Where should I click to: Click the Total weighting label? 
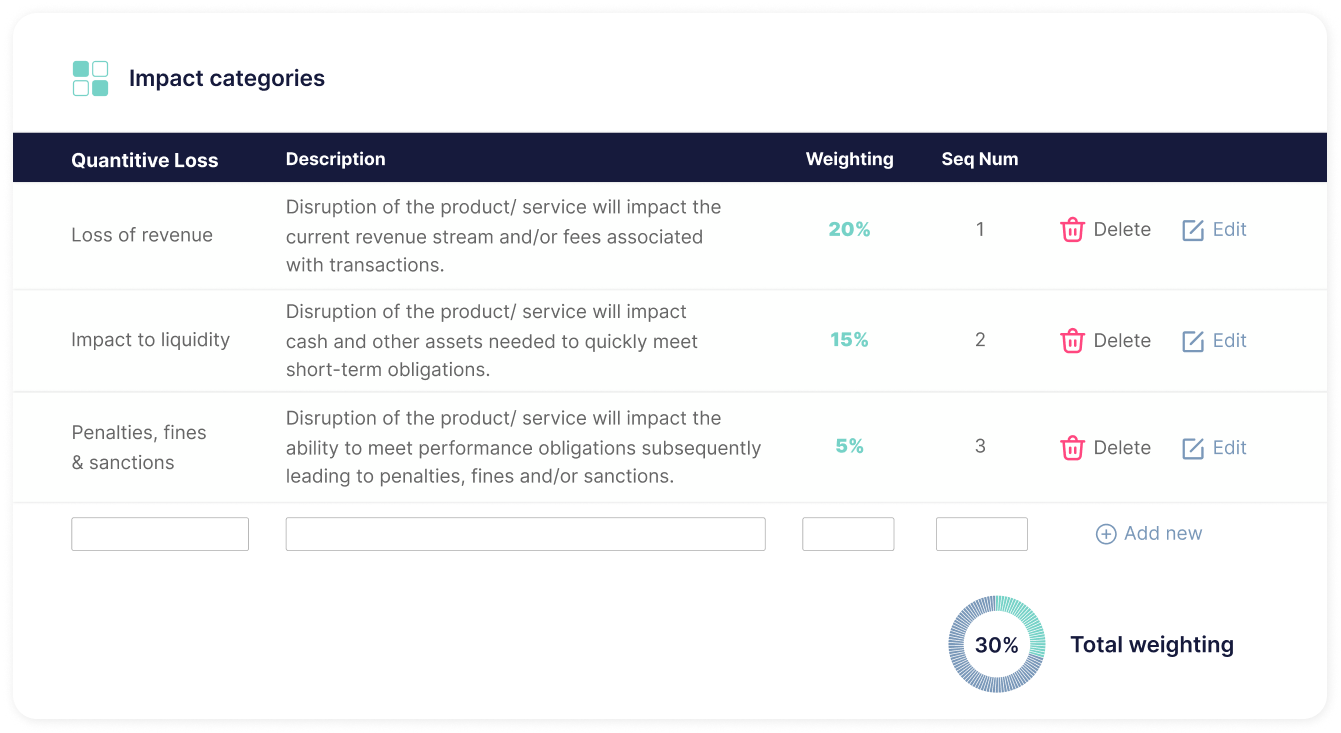coord(1151,644)
